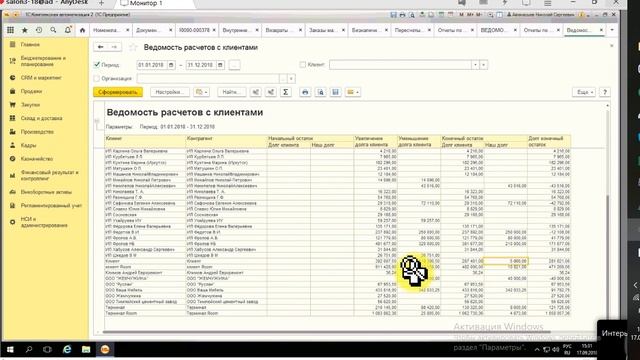This screenshot has height=360, width=640.
Task: Click the start date field 01.01.2018
Action: 152,65
